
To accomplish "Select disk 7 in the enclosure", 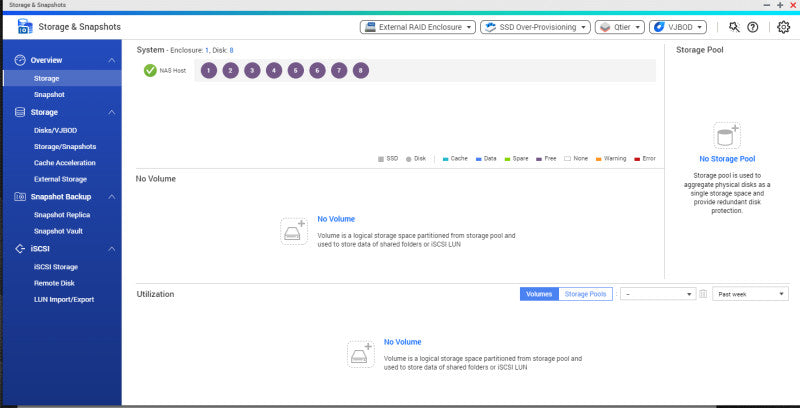I will pos(339,70).
